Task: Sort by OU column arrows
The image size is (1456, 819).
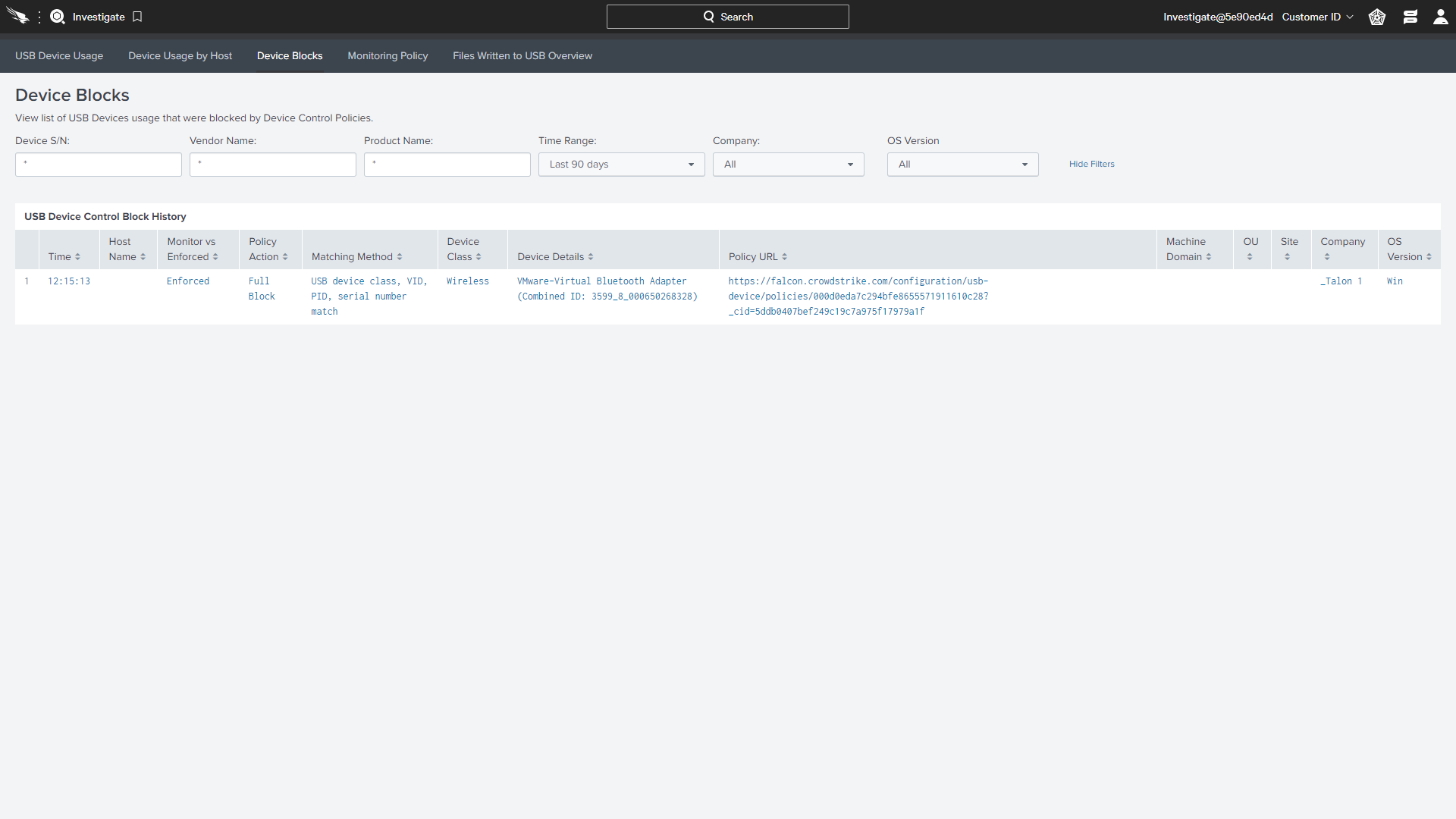Action: [x=1250, y=257]
